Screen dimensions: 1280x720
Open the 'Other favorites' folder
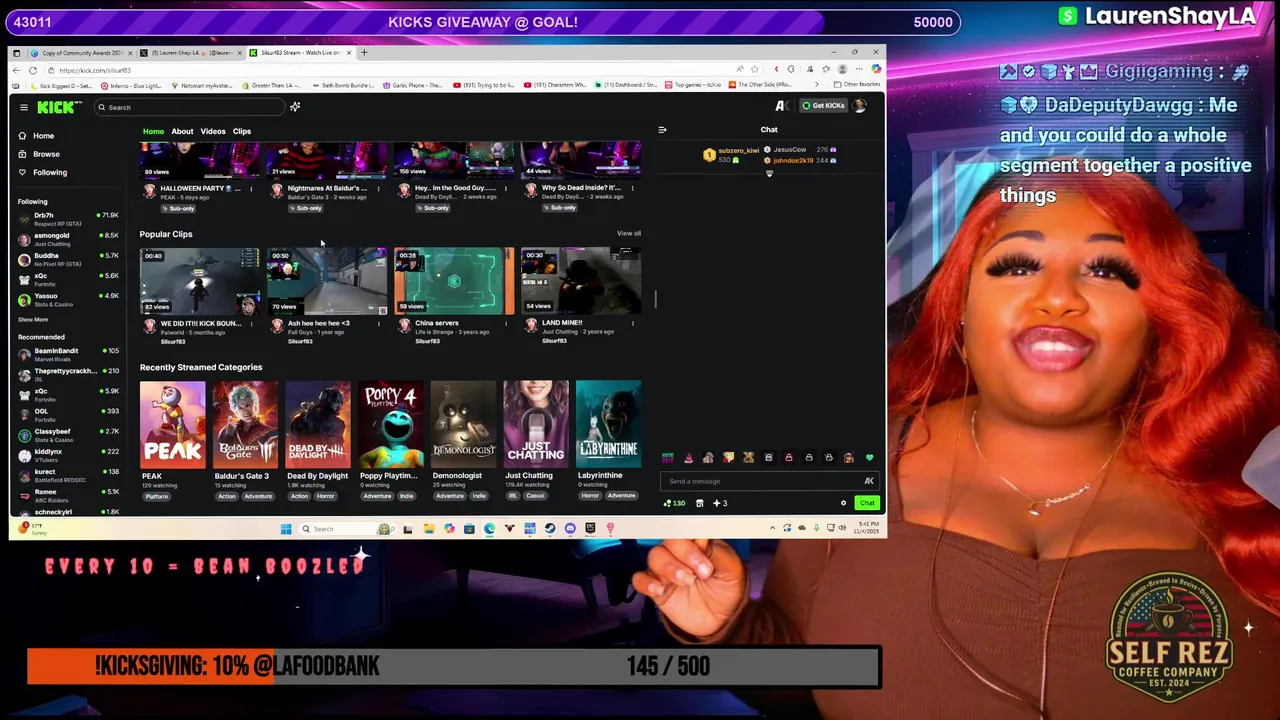(x=857, y=85)
